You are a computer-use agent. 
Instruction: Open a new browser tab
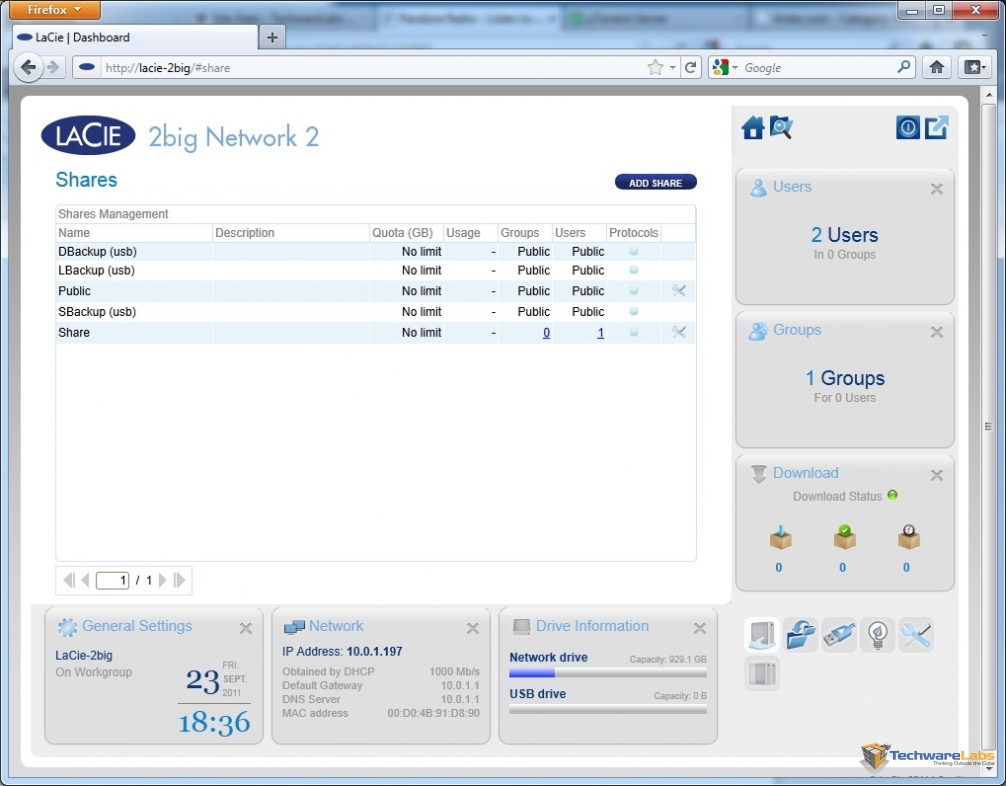point(272,37)
